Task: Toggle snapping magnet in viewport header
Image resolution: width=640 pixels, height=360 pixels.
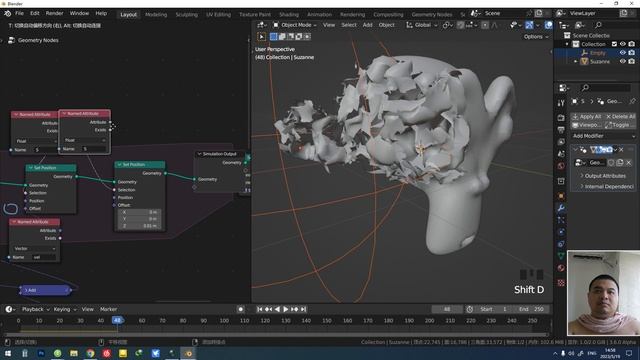Action: (x=460, y=25)
